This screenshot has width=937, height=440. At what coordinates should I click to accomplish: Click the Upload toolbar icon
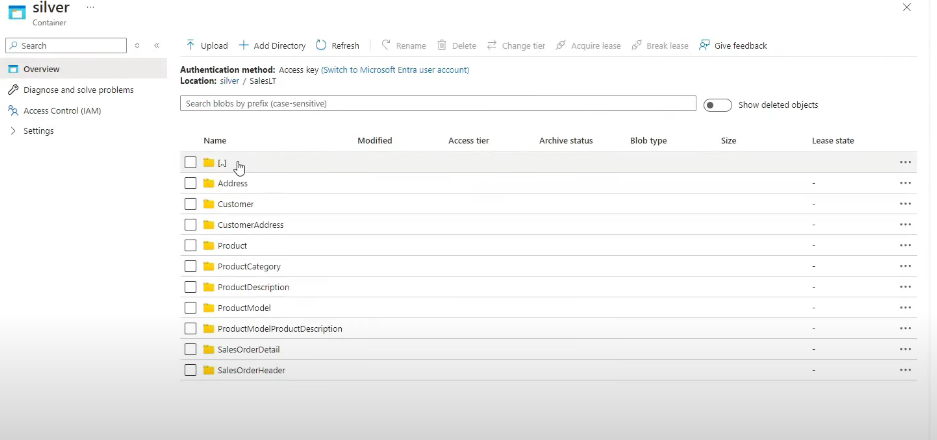190,46
